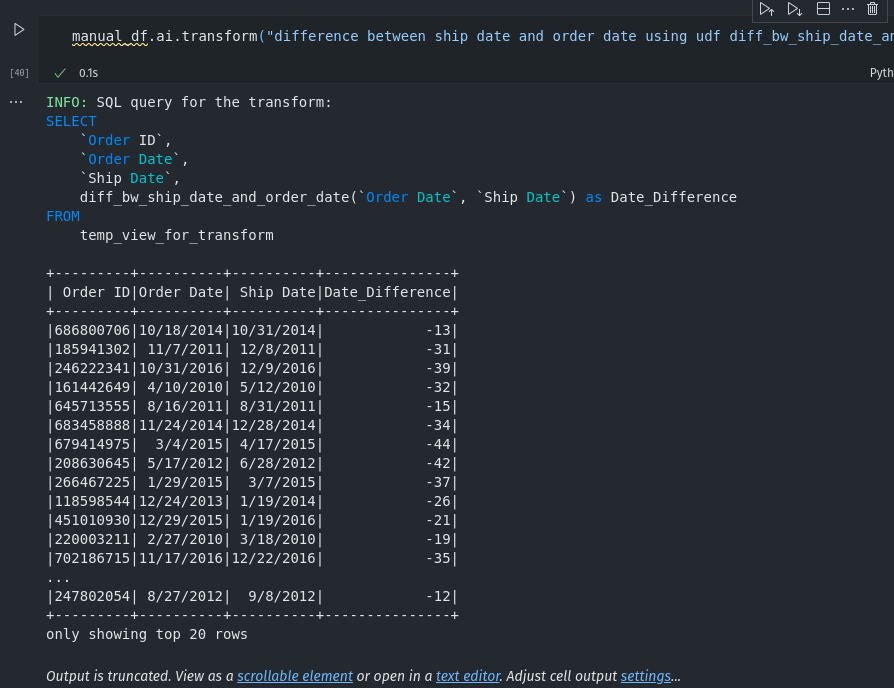
Task: Click order date 12/24/2013 cell
Action: 181,502
